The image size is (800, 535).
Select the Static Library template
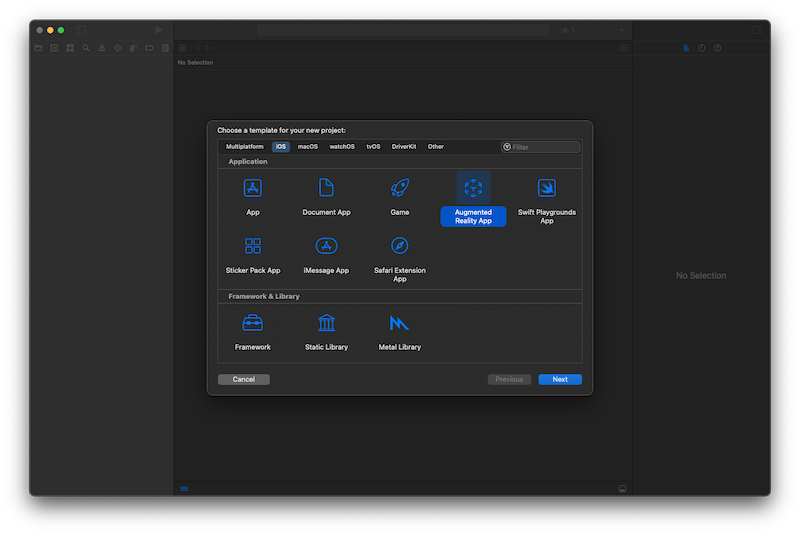[326, 333]
